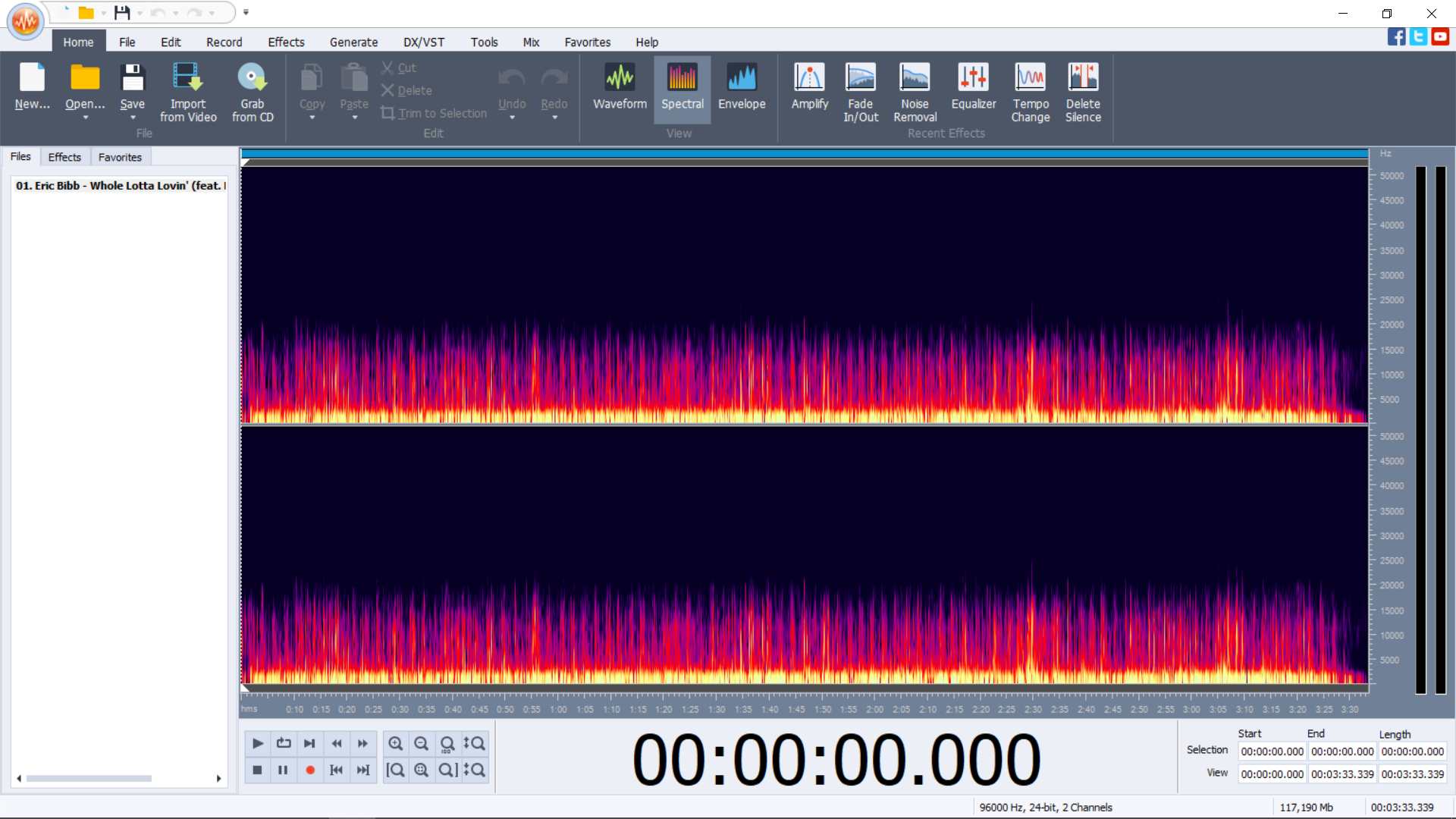
Task: Jump to the start of the track
Action: click(x=336, y=770)
